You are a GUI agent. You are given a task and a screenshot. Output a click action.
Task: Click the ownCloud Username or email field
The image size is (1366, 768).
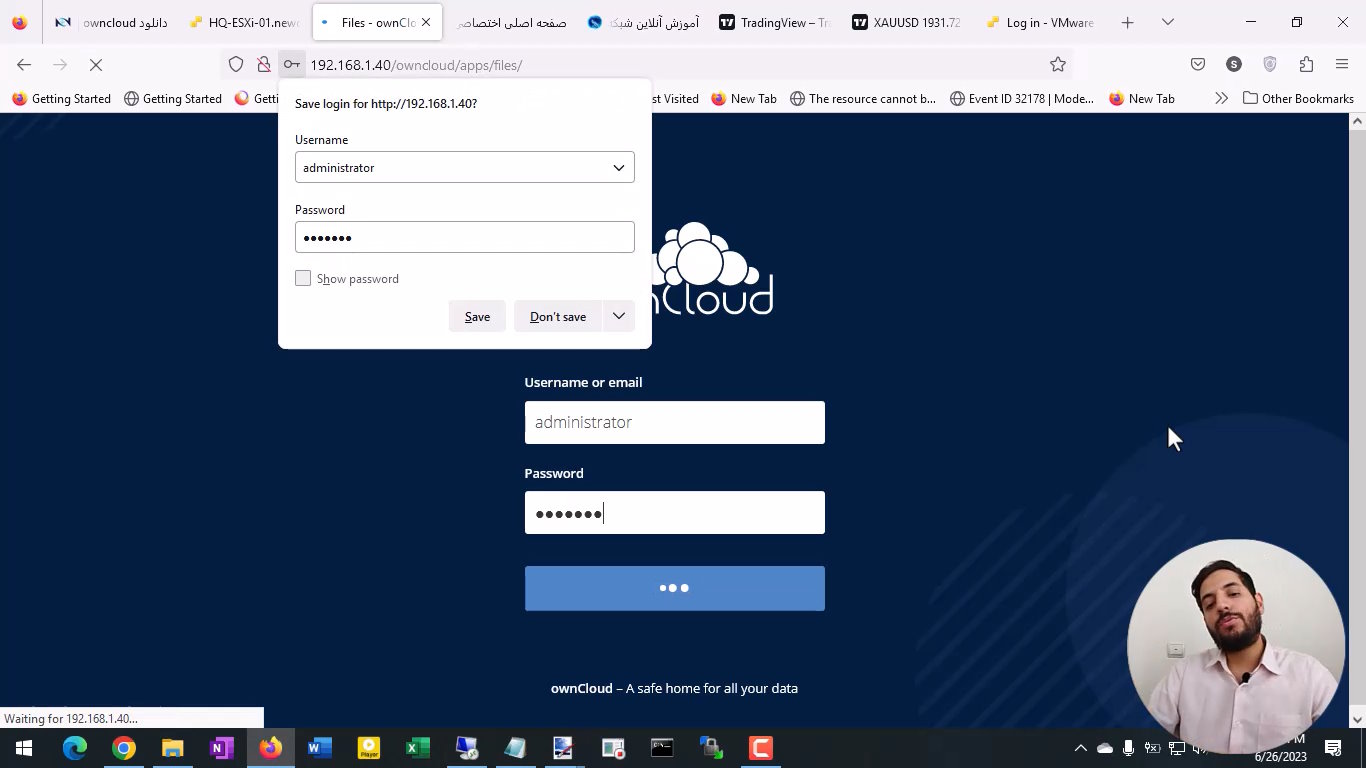pyautogui.click(x=675, y=422)
